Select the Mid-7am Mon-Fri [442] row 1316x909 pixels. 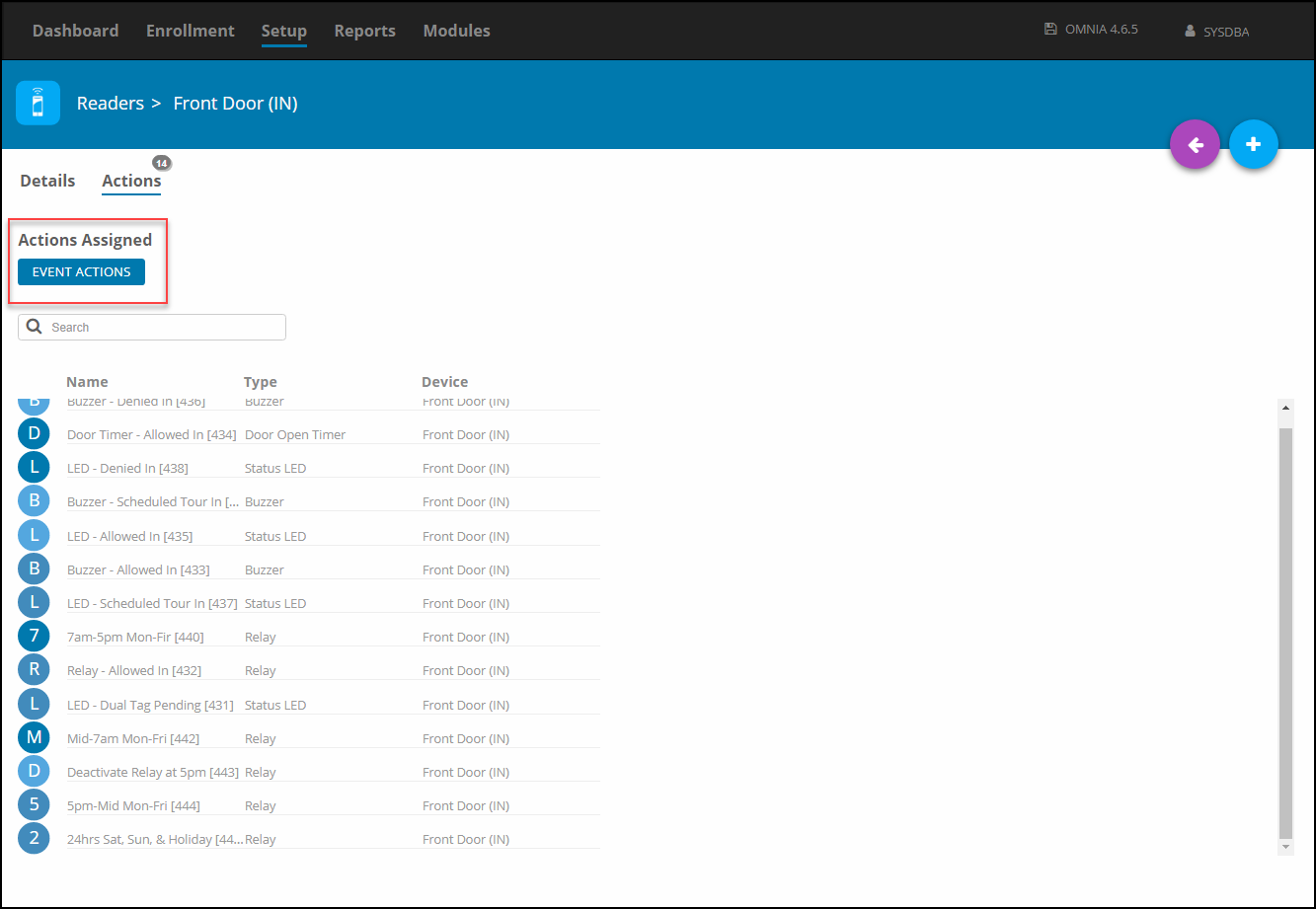[x=309, y=738]
